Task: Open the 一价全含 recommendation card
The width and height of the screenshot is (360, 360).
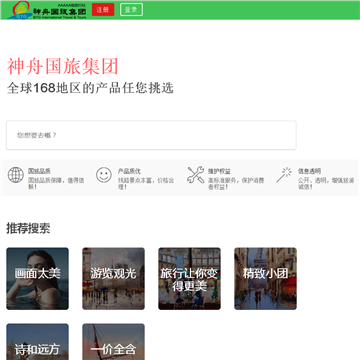Action: tap(114, 342)
